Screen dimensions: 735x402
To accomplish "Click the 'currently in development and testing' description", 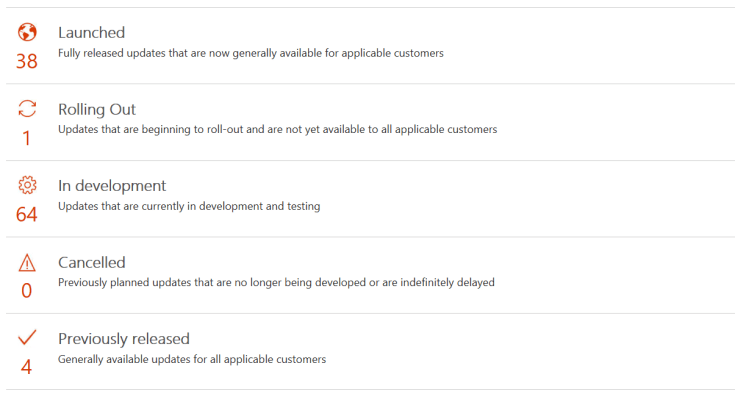I will [189, 206].
